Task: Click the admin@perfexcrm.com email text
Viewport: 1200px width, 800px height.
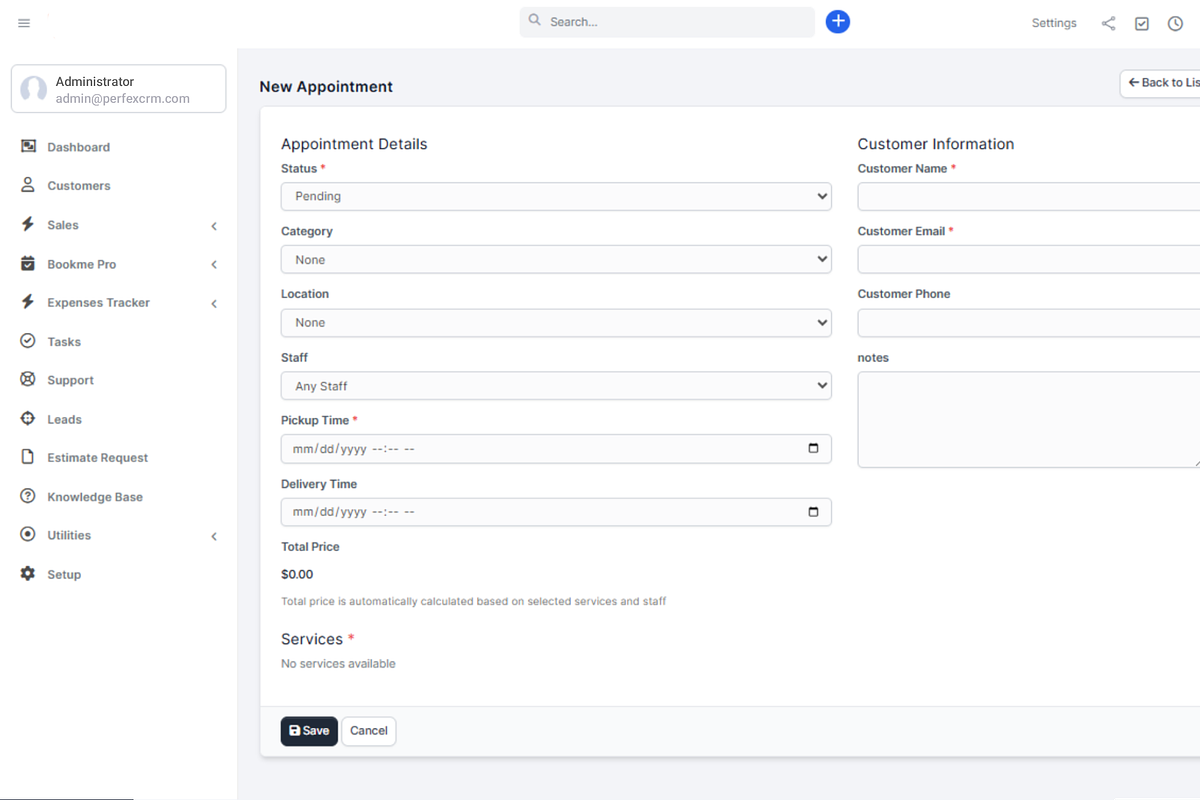Action: (123, 99)
